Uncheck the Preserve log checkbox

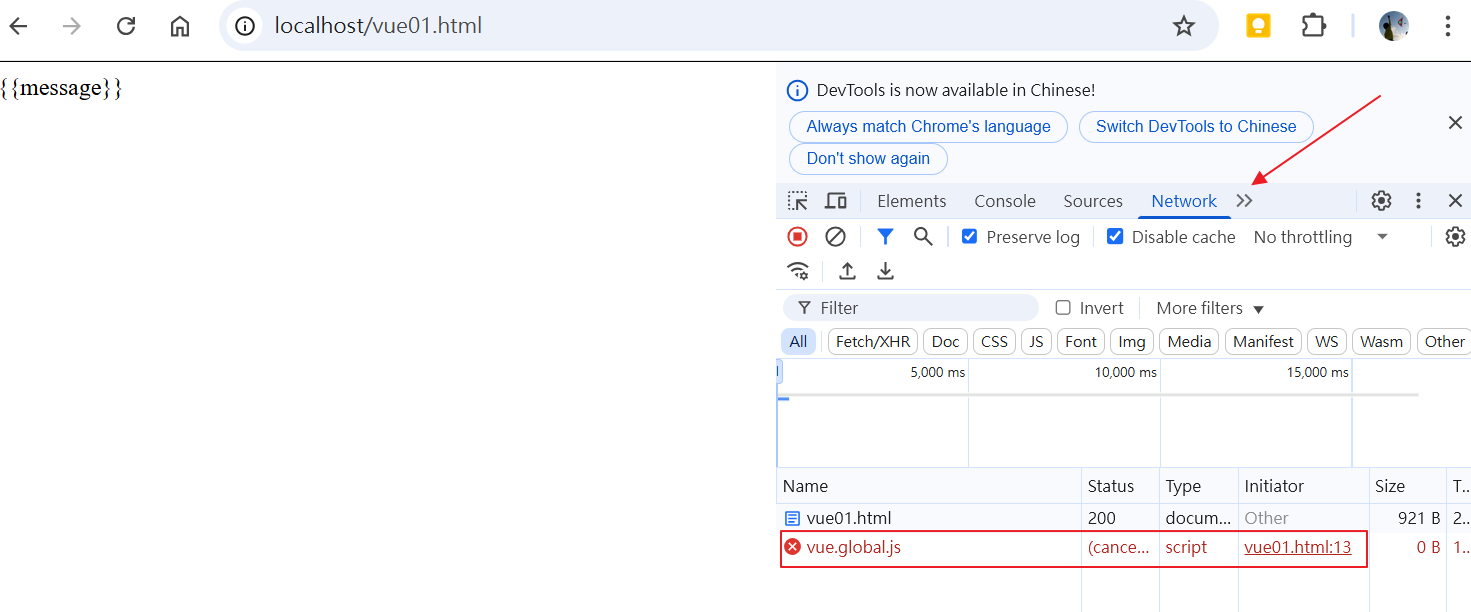pos(969,237)
